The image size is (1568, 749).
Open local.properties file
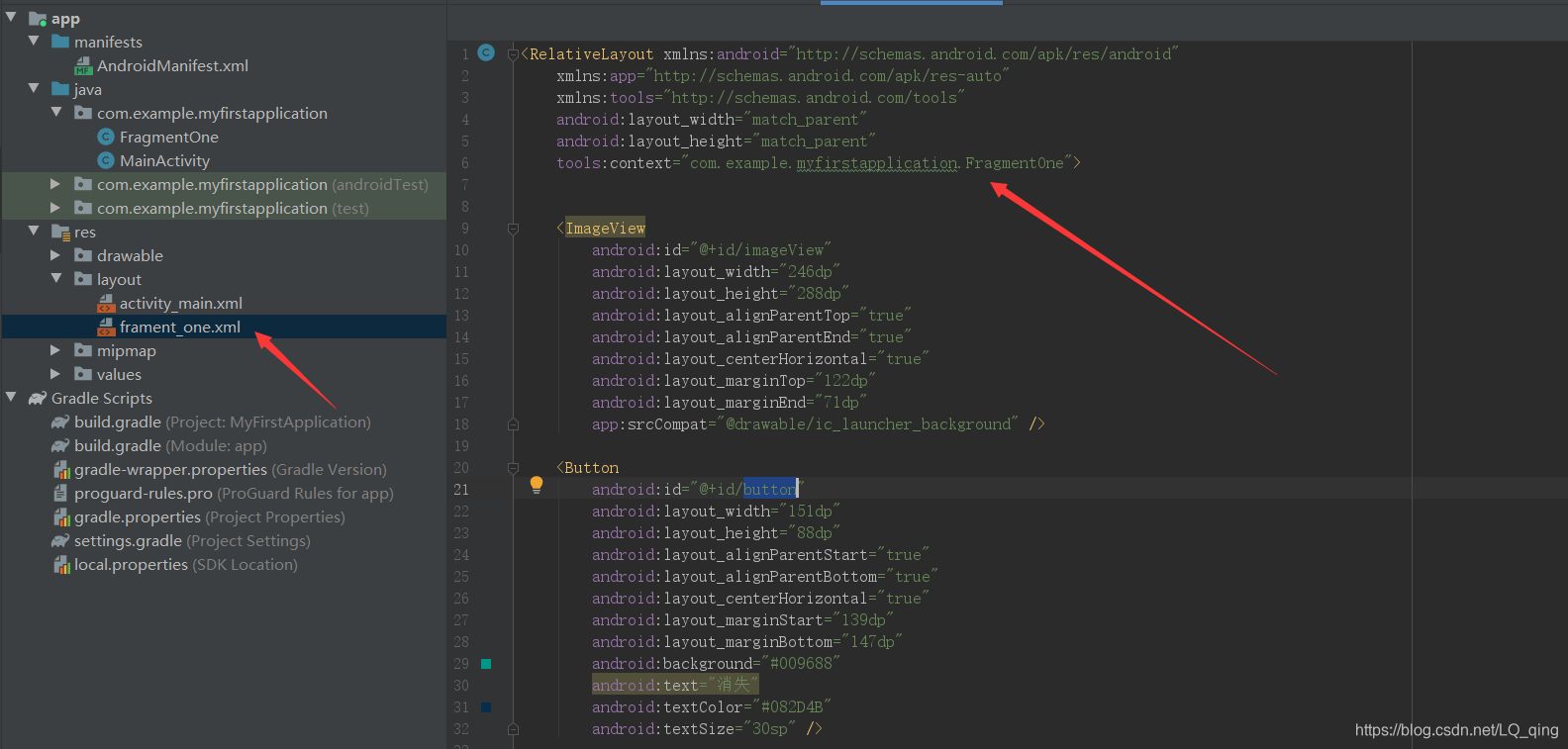(186, 564)
